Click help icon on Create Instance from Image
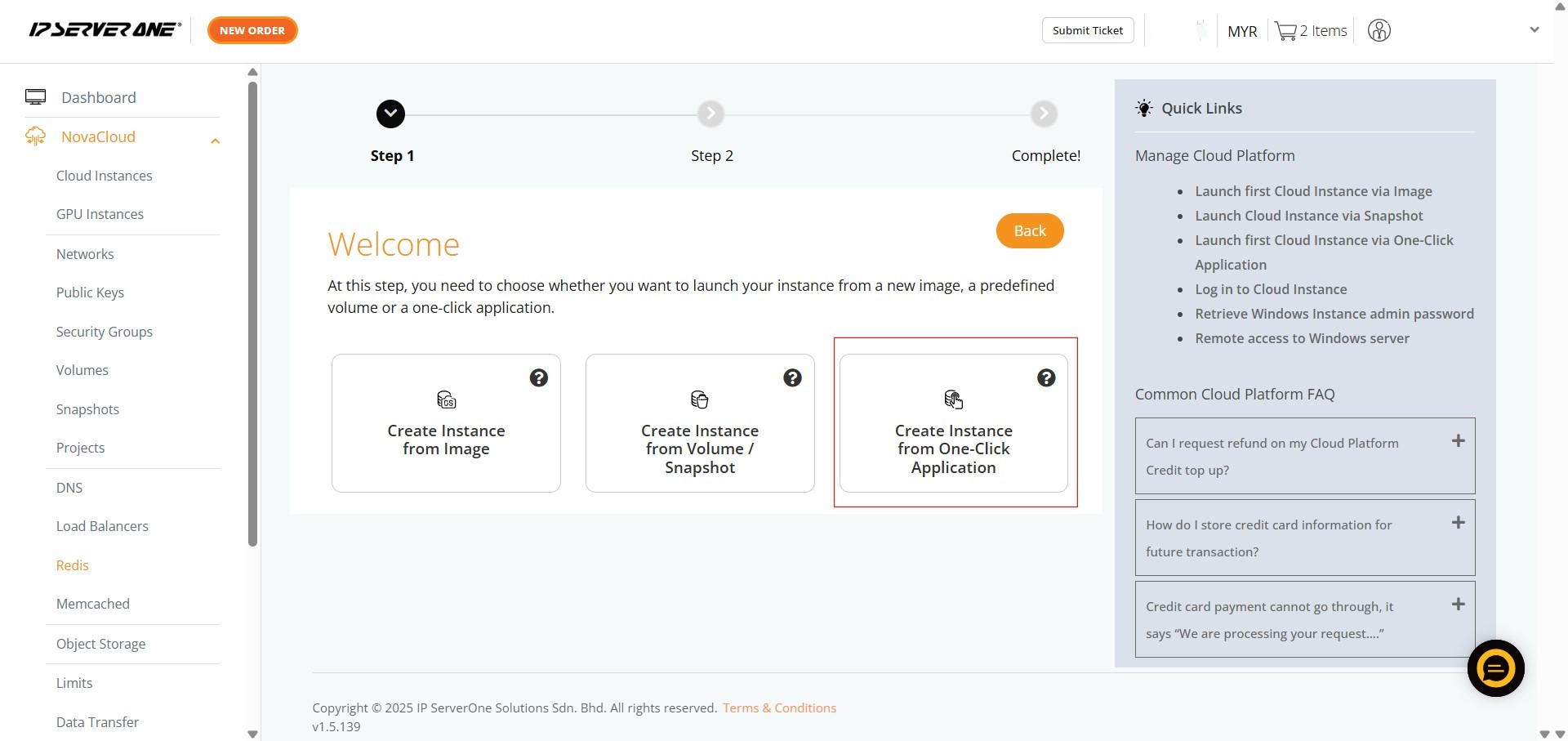The height and width of the screenshot is (741, 1568). pyautogui.click(x=538, y=377)
